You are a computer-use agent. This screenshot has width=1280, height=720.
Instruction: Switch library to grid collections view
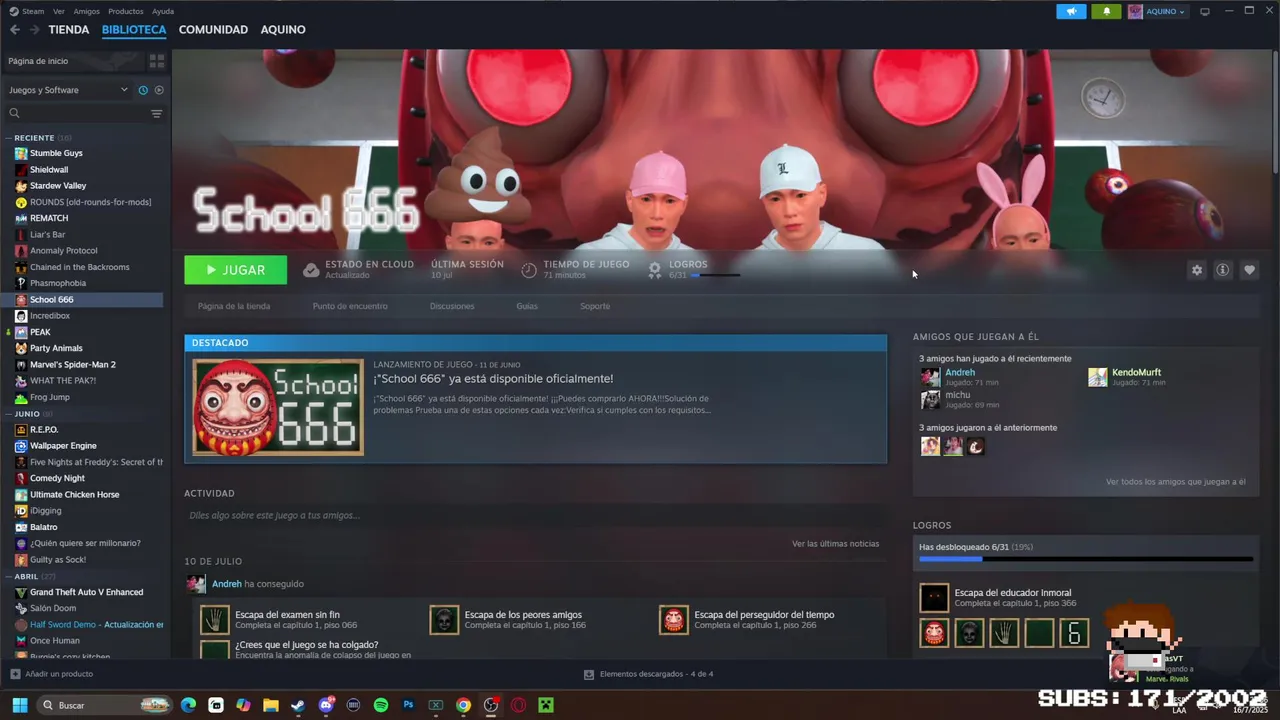coord(156,61)
